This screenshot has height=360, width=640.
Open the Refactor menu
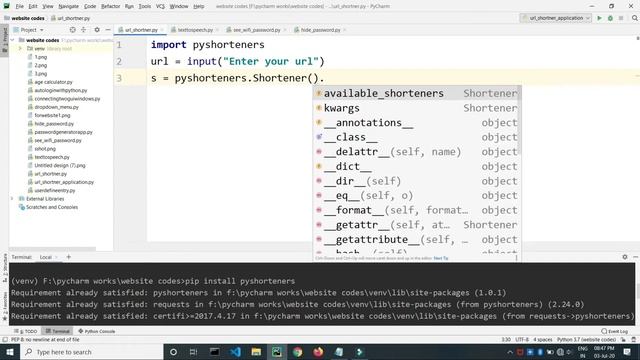point(110,6)
